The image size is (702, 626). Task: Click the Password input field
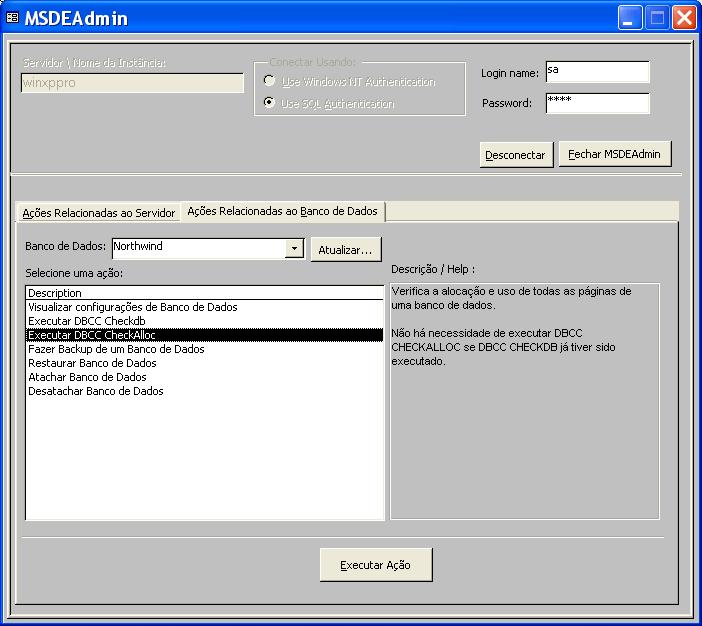[597, 103]
